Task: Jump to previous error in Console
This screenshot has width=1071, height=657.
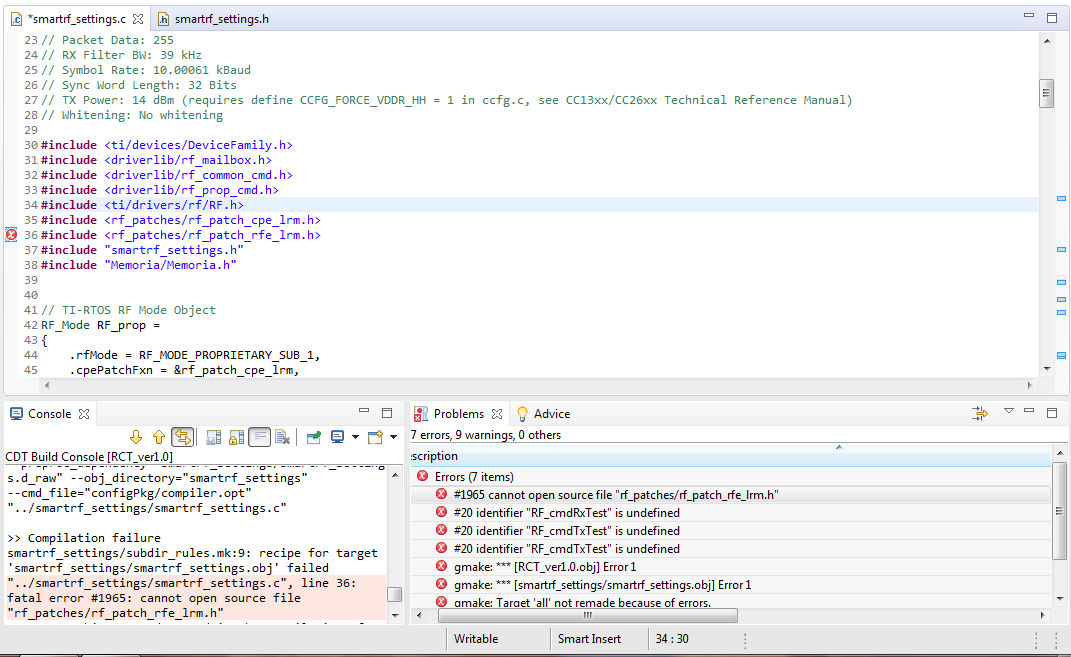Action: [158, 437]
